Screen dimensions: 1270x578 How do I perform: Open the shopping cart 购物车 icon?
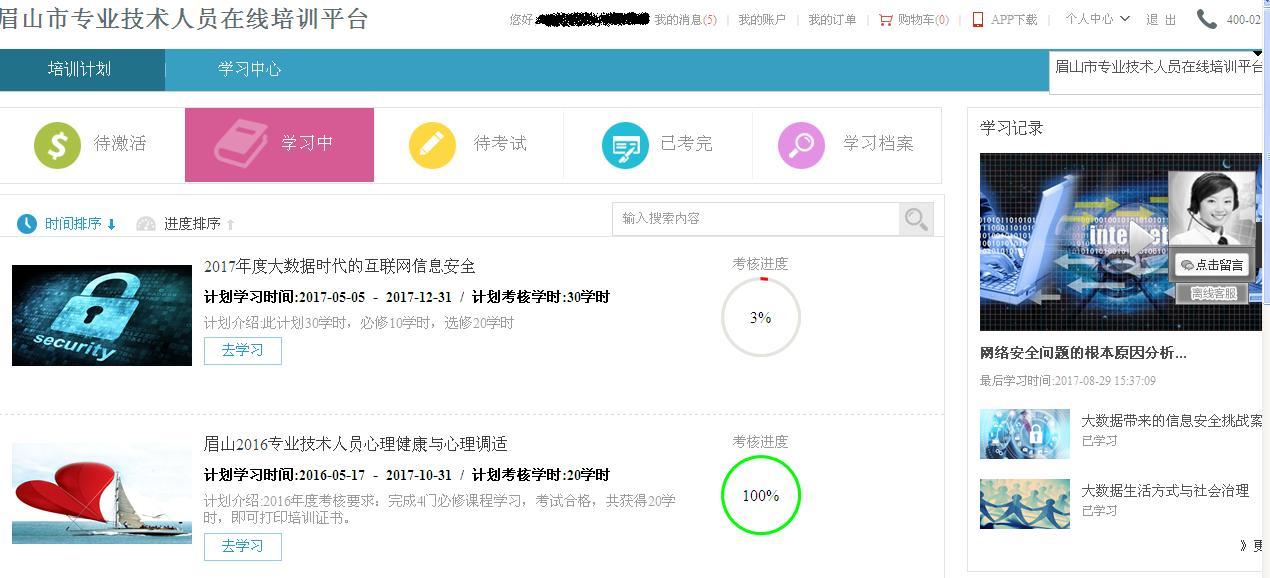point(885,20)
